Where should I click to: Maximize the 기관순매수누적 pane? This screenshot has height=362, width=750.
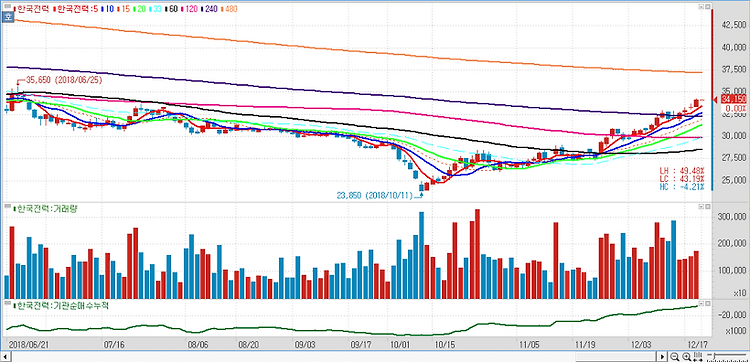[x=701, y=304]
